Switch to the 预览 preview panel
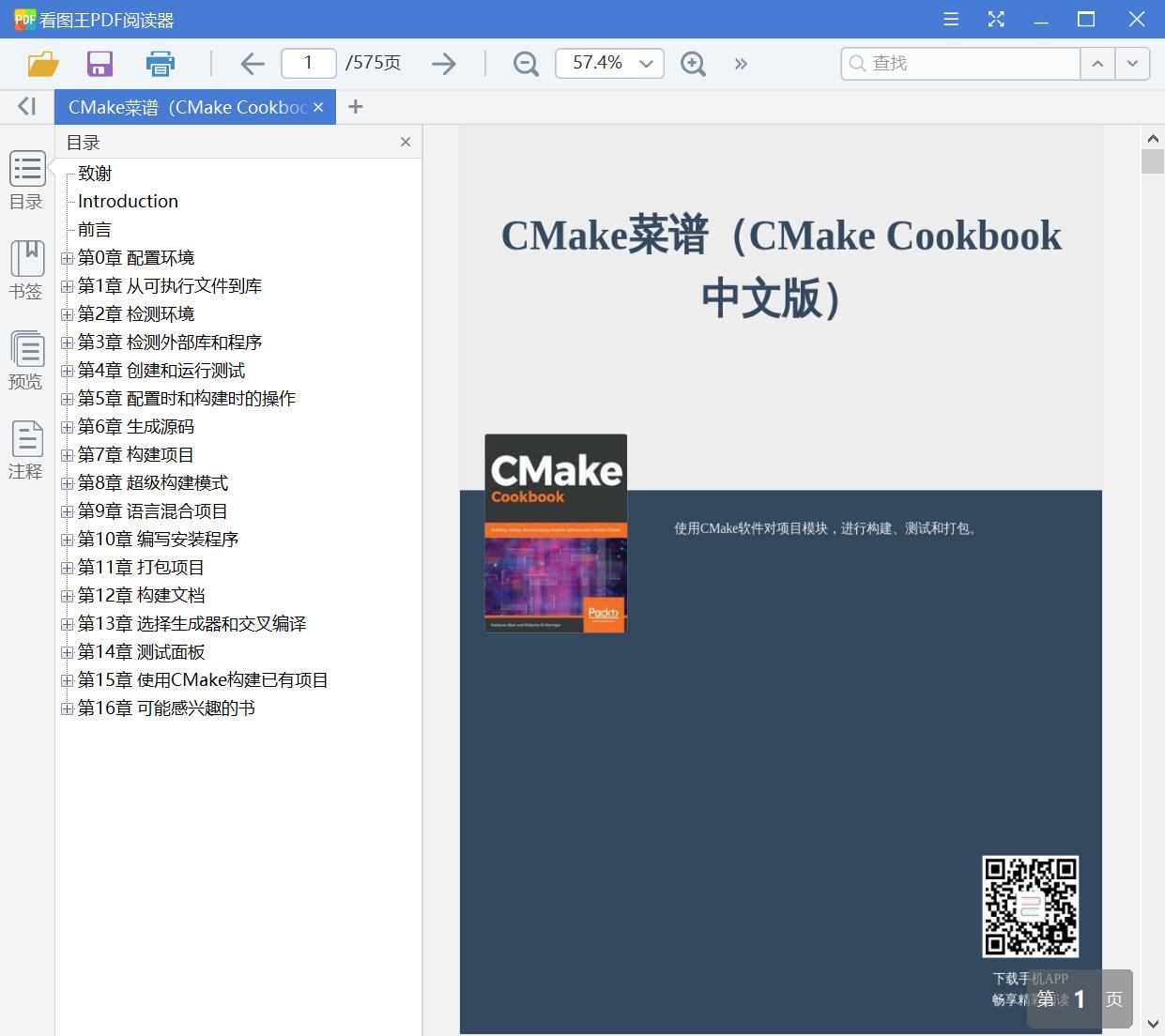The height and width of the screenshot is (1036, 1165). pyautogui.click(x=25, y=357)
